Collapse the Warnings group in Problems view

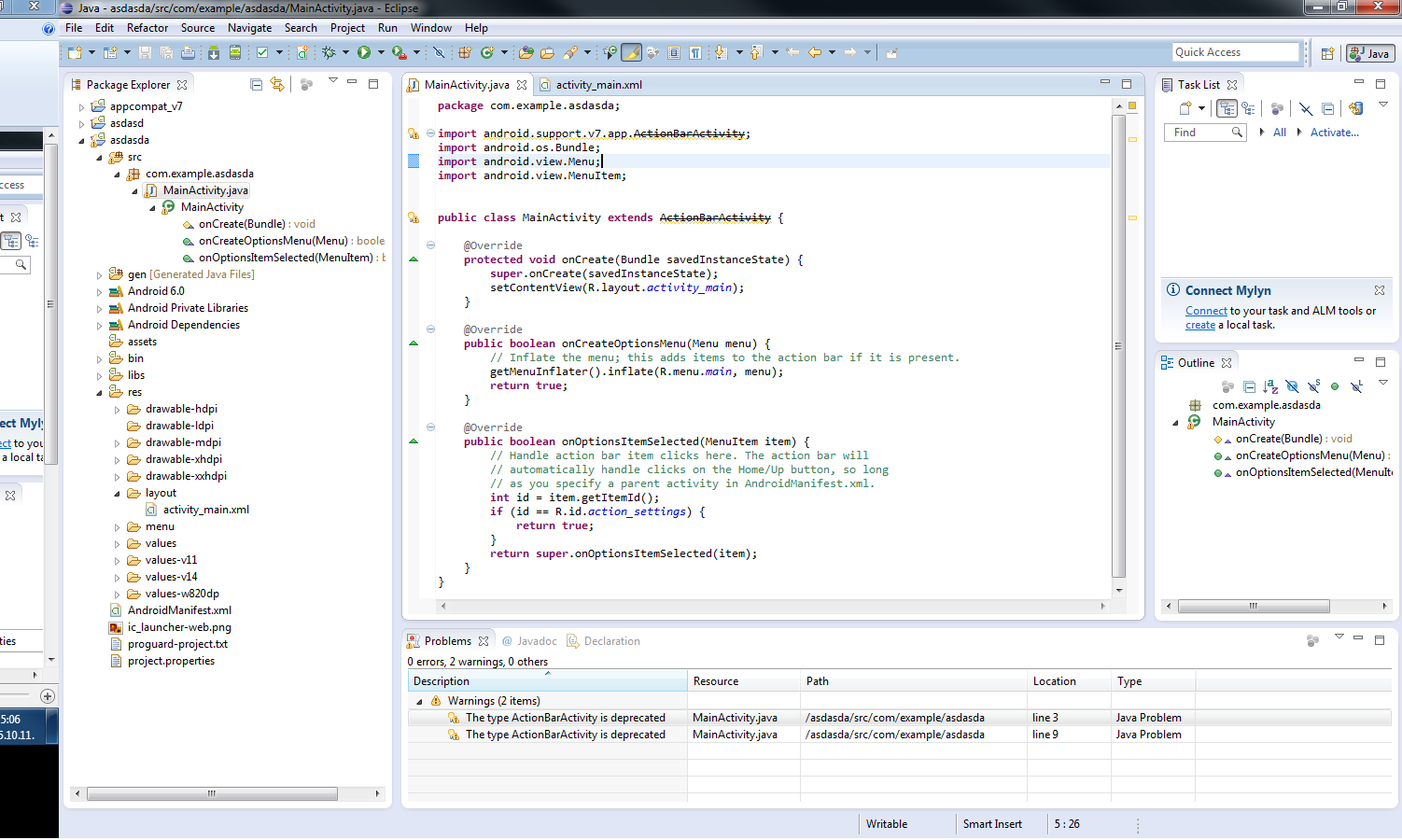(419, 702)
